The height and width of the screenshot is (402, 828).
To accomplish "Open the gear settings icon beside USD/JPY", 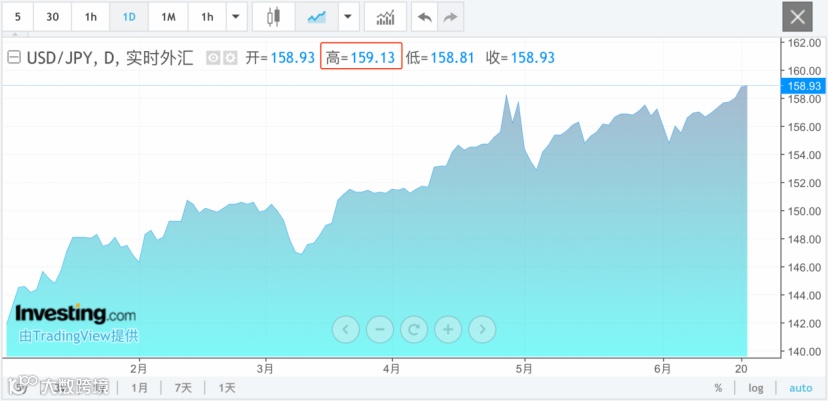I will pos(230,58).
